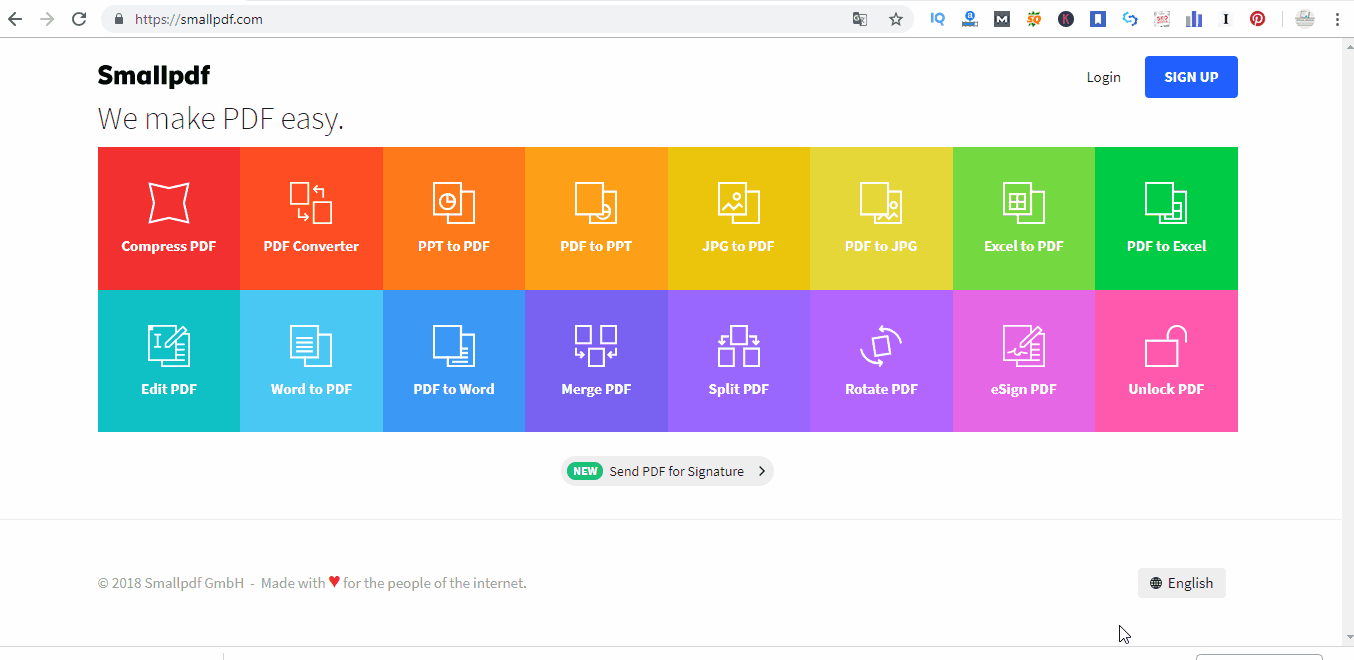Screen dimensions: 1354x660
Task: Click the SIGN UP button
Action: pyautogui.click(x=1191, y=77)
